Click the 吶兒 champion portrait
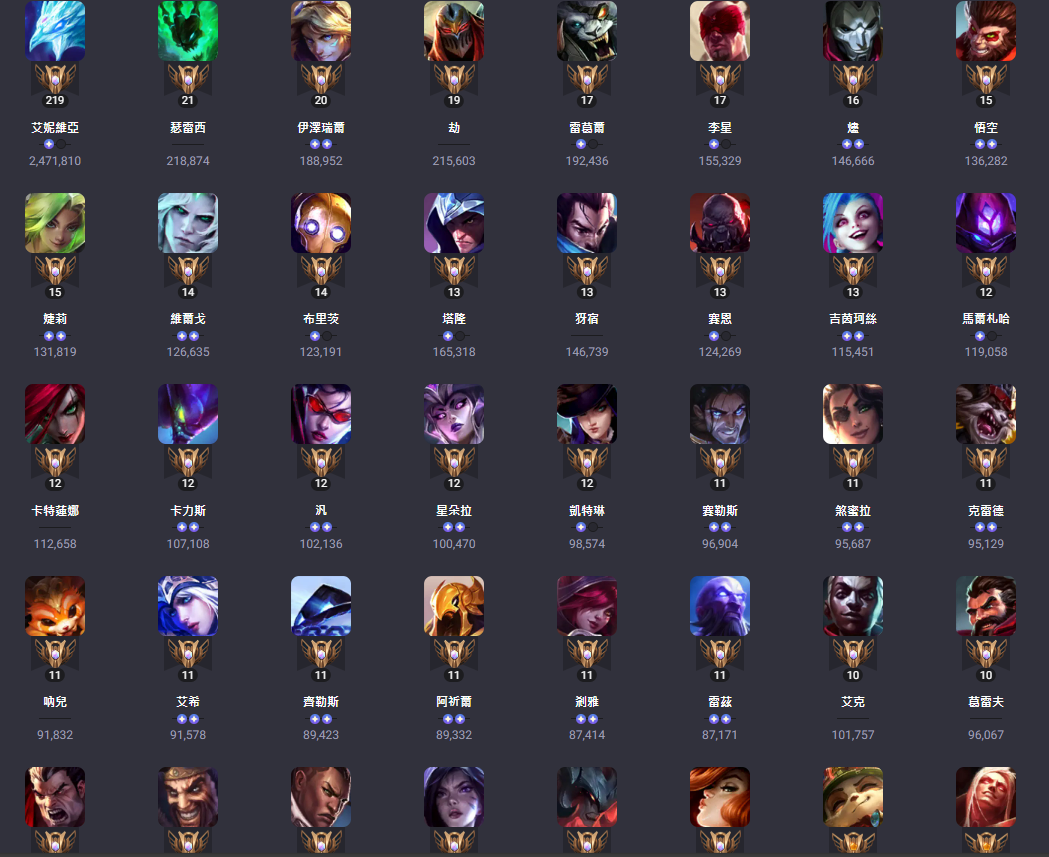Screen dimensions: 1049x857 [55, 606]
